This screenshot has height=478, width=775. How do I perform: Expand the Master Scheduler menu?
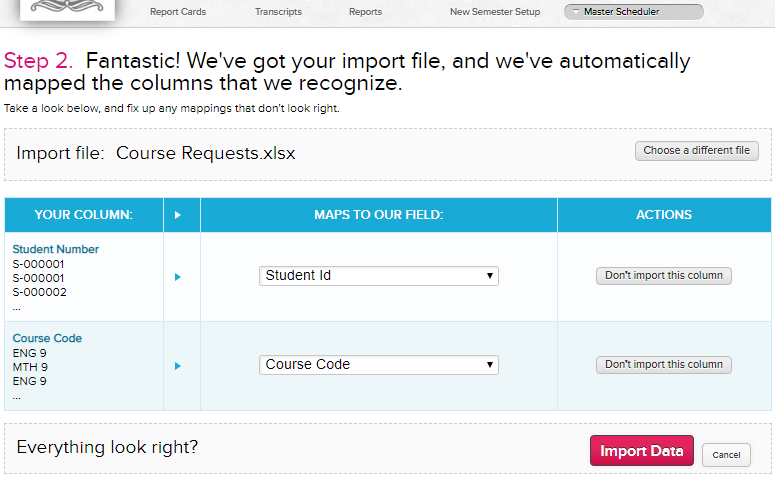coord(634,12)
